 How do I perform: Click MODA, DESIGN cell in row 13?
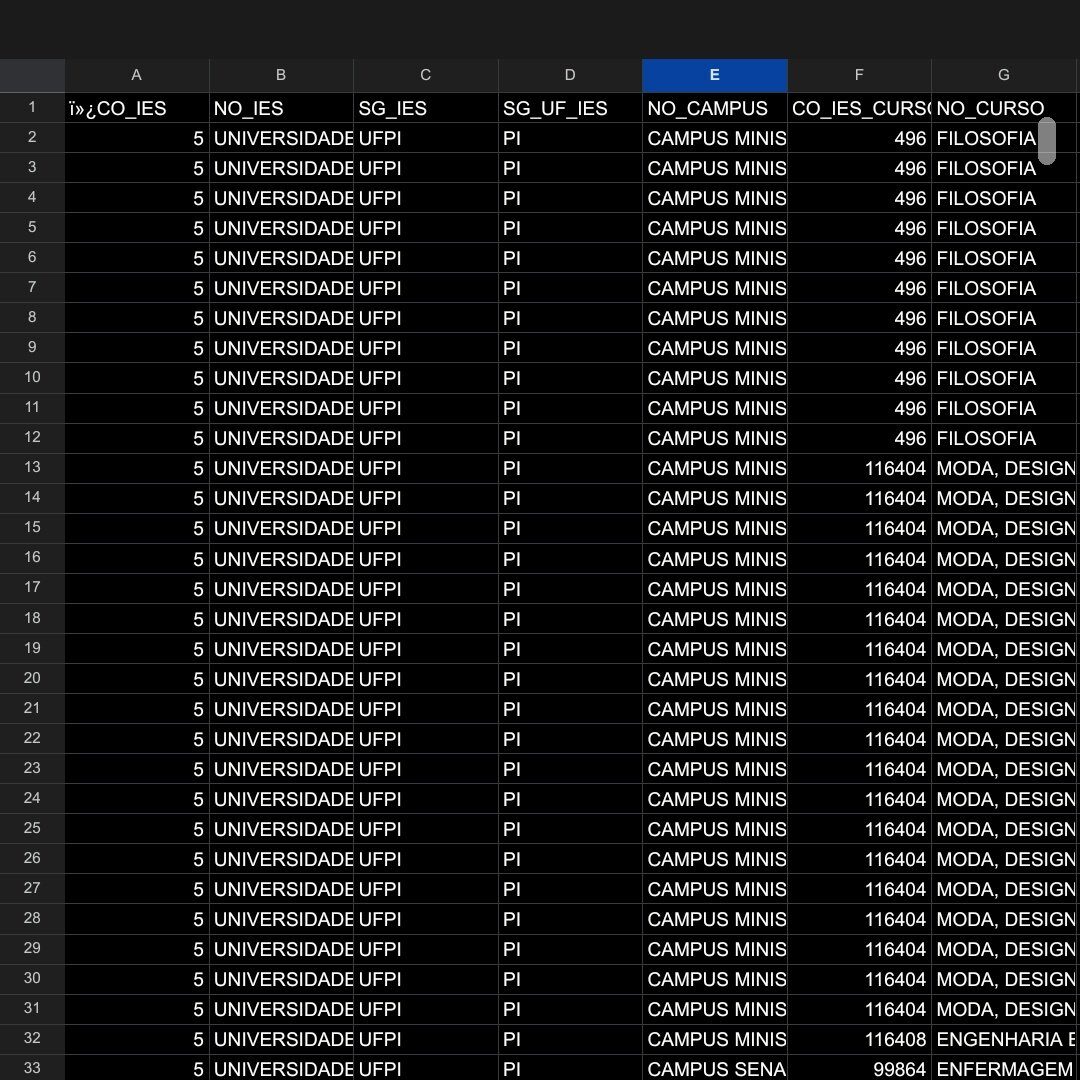1004,468
